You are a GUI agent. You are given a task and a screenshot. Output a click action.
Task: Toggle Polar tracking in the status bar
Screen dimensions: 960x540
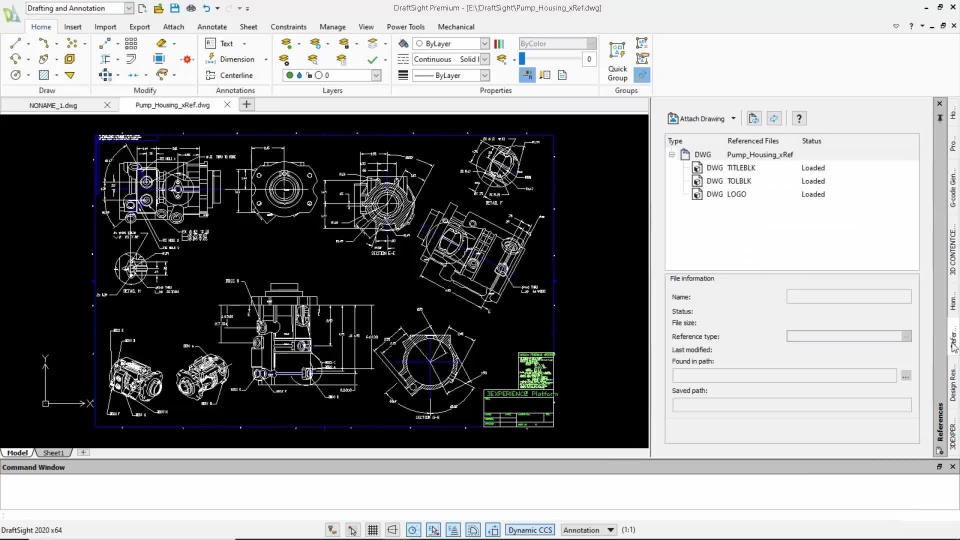413,530
